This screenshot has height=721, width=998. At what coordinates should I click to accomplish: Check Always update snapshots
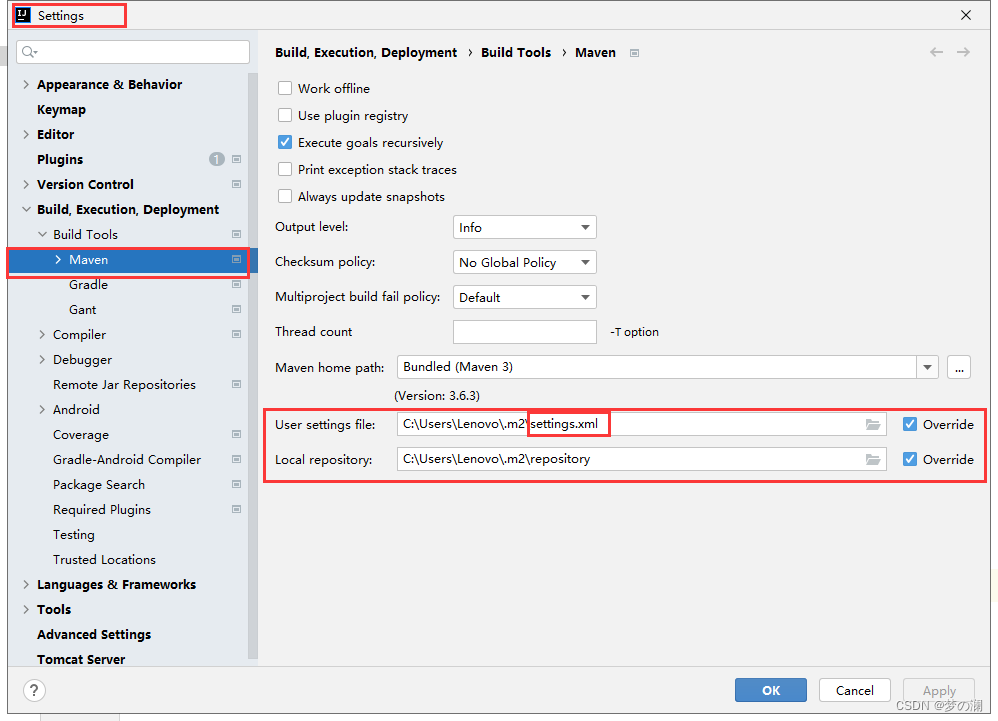coord(285,196)
